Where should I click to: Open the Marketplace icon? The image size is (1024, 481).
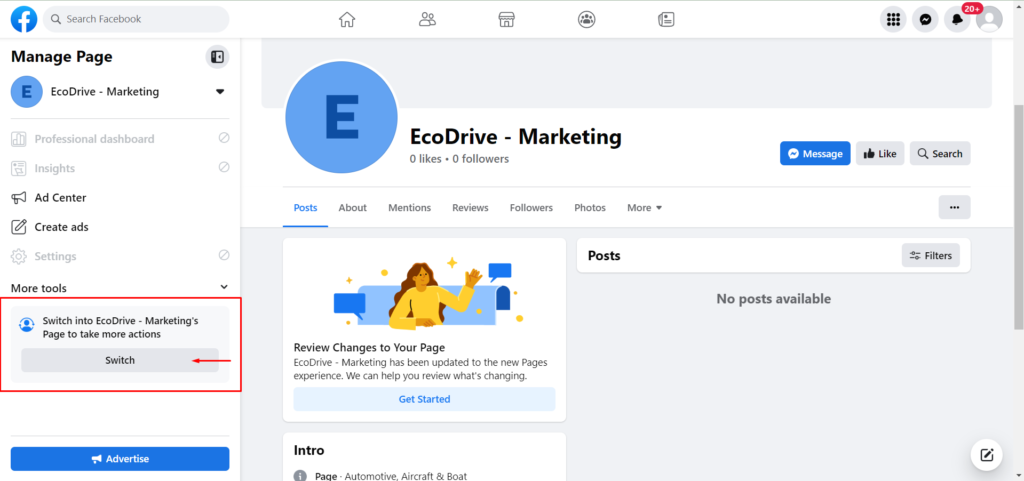pos(507,20)
